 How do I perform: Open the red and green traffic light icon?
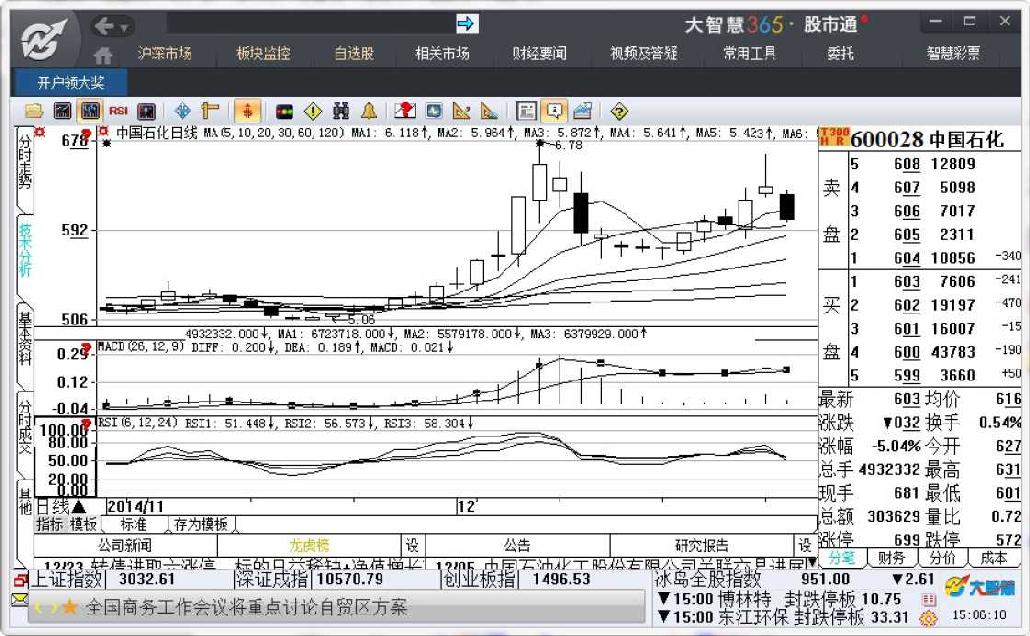click(284, 111)
